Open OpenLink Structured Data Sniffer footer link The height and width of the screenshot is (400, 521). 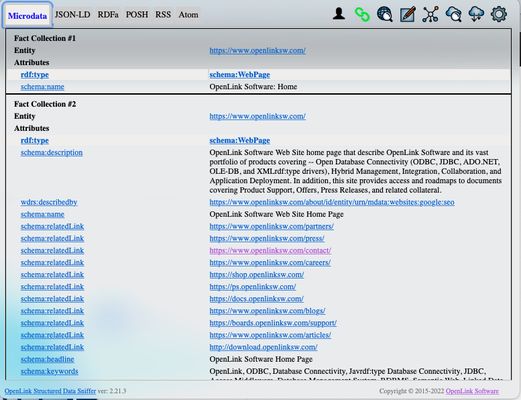click(50, 391)
